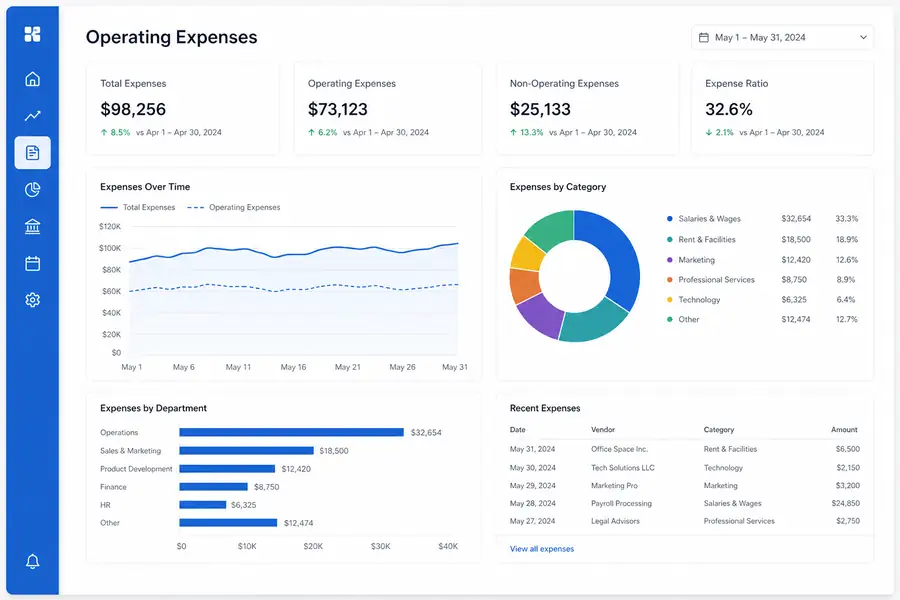
Task: Open the calendar icon in the sidebar
Action: click(33, 264)
